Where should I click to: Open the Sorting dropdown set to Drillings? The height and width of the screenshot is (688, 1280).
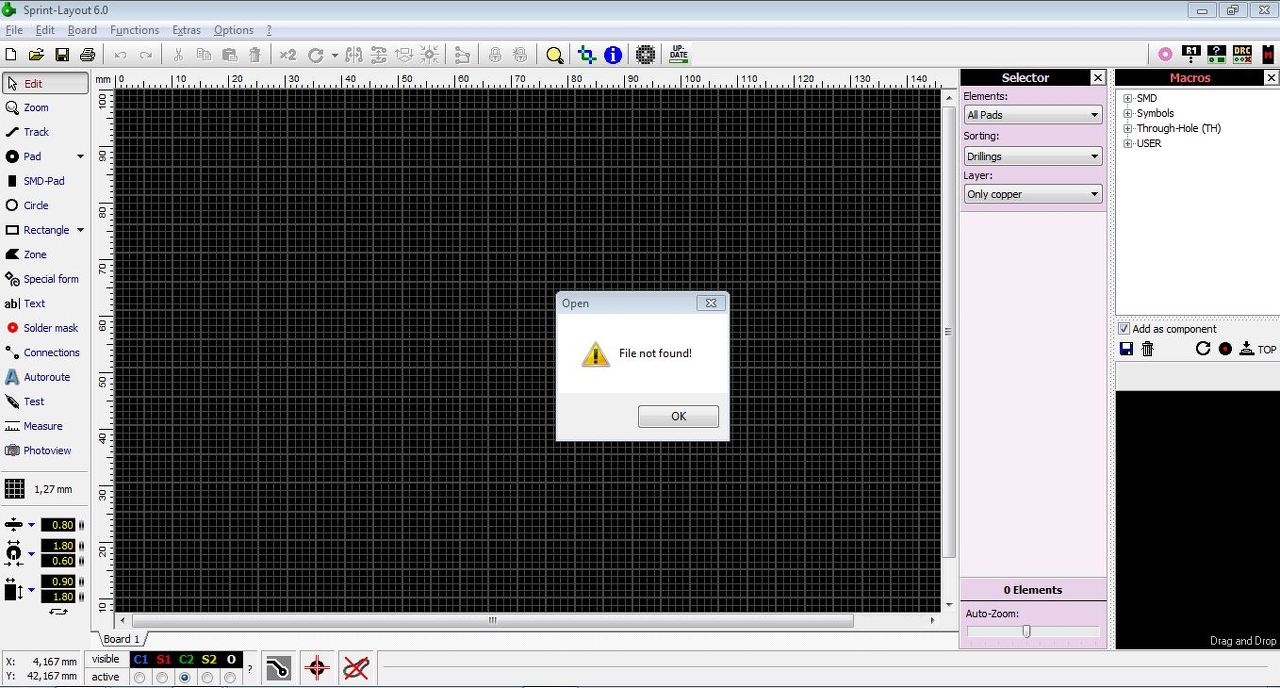click(1033, 156)
